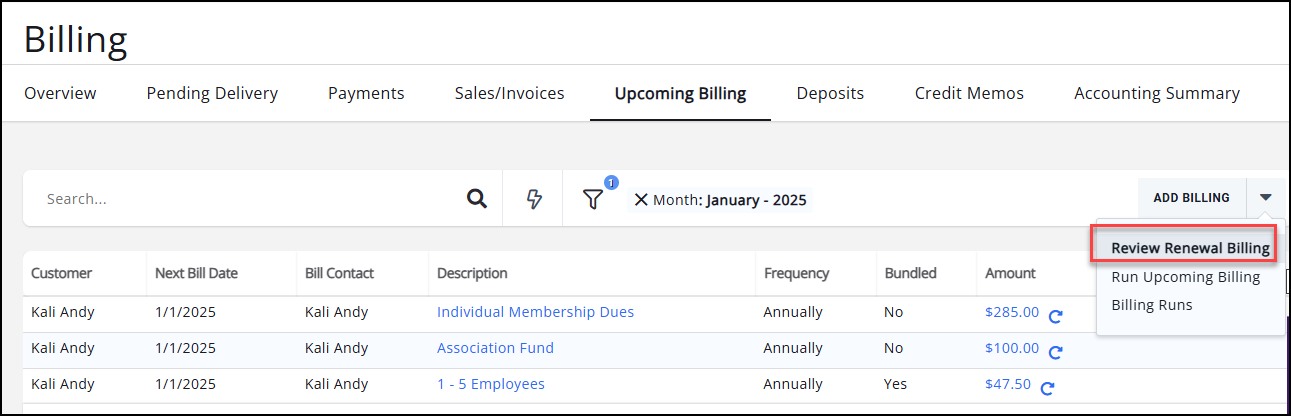Expand the Add Billing dropdown arrow
This screenshot has height=416, width=1291.
1266,198
